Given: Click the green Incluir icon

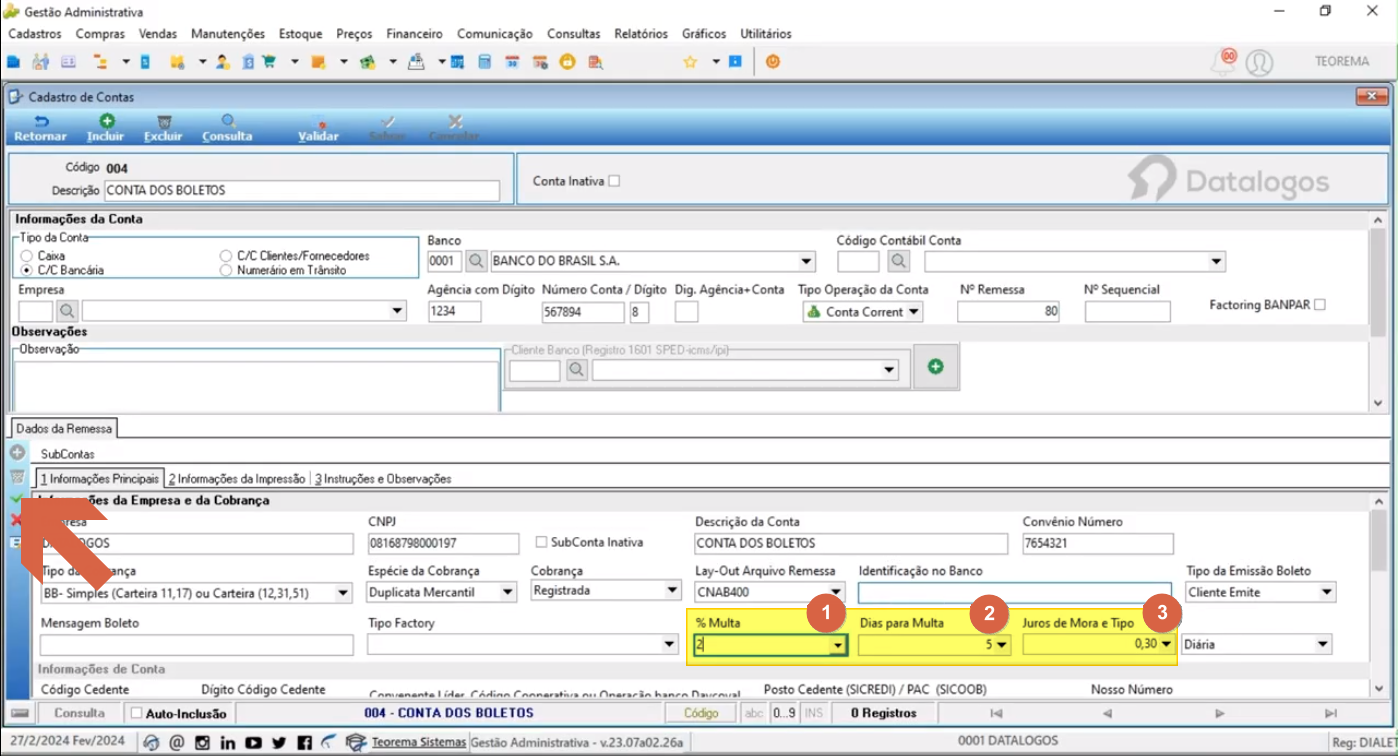Looking at the screenshot, I should click(x=106, y=121).
